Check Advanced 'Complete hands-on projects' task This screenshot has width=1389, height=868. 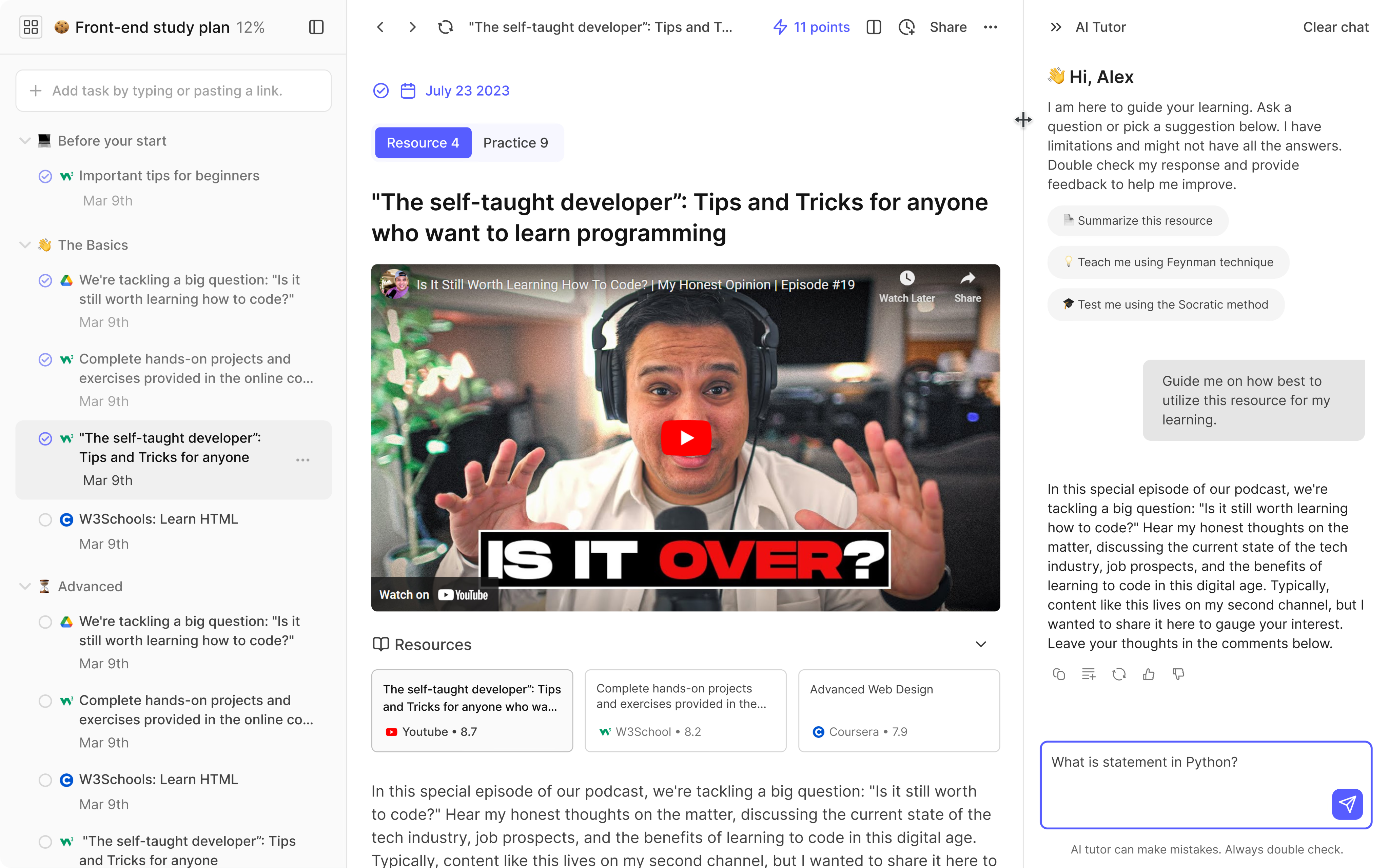pyautogui.click(x=45, y=701)
